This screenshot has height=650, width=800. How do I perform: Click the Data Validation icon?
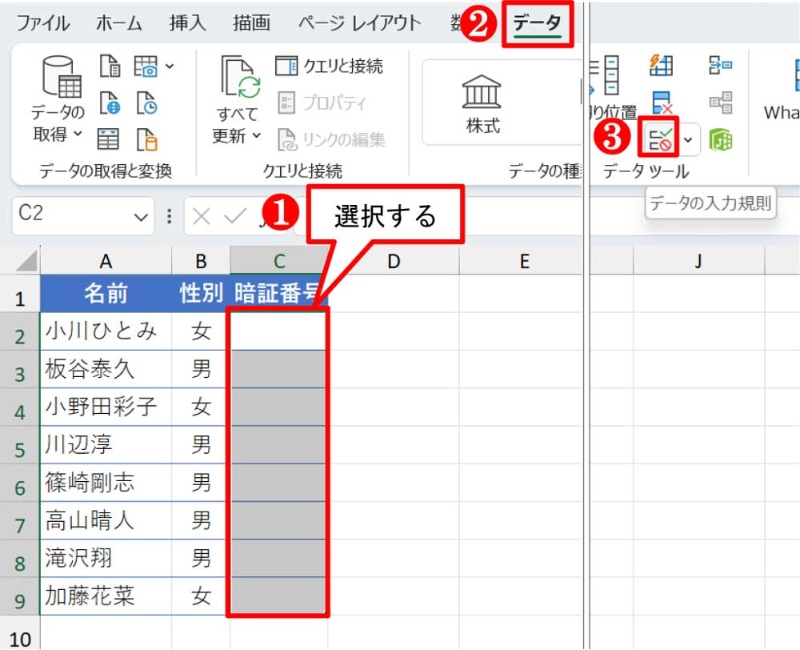point(660,139)
